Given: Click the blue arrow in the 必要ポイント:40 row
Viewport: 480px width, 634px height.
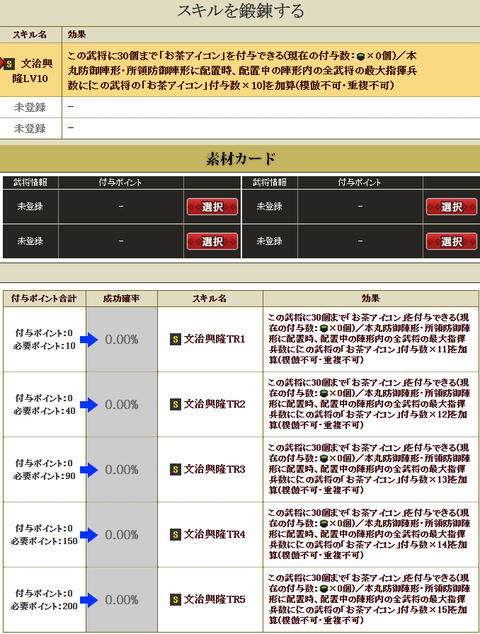Looking at the screenshot, I should coord(89,405).
